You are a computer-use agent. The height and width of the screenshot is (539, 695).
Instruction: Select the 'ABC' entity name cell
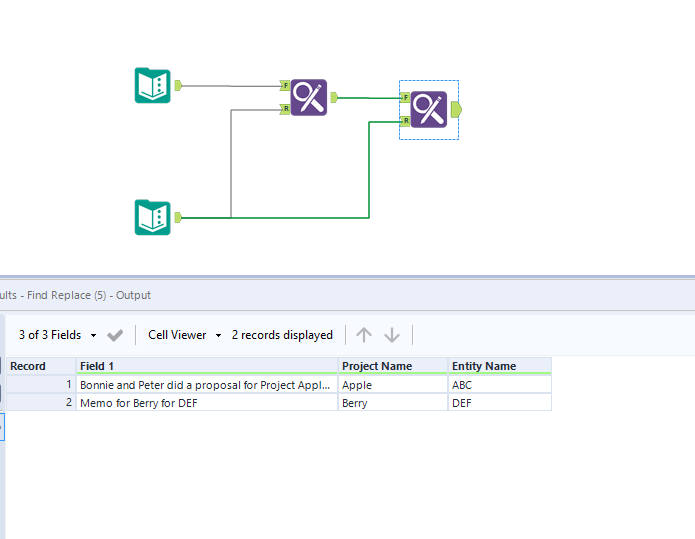pos(500,385)
